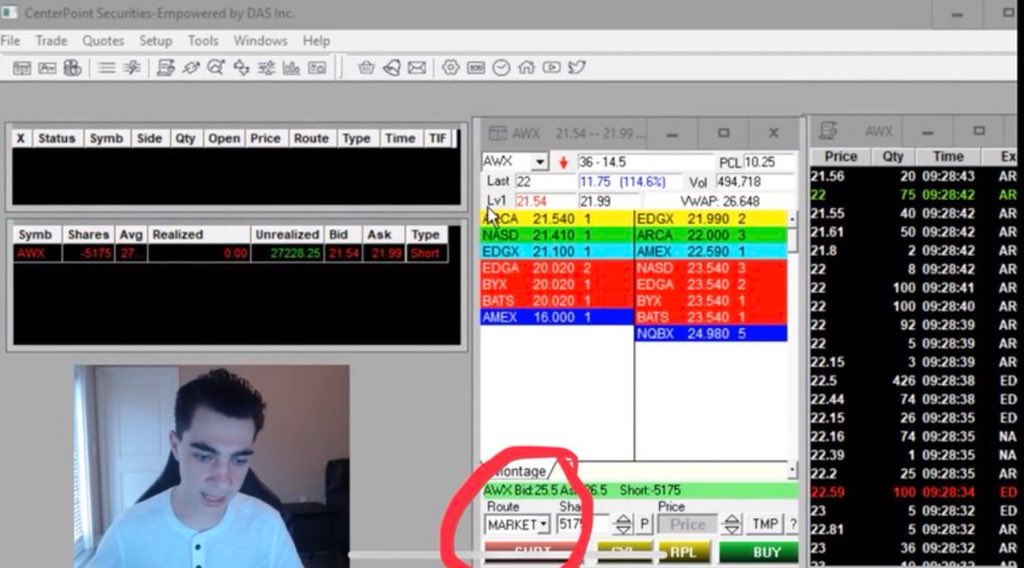Click the Qty header in time and sales
Screen dimensions: 1024x568
893,157
